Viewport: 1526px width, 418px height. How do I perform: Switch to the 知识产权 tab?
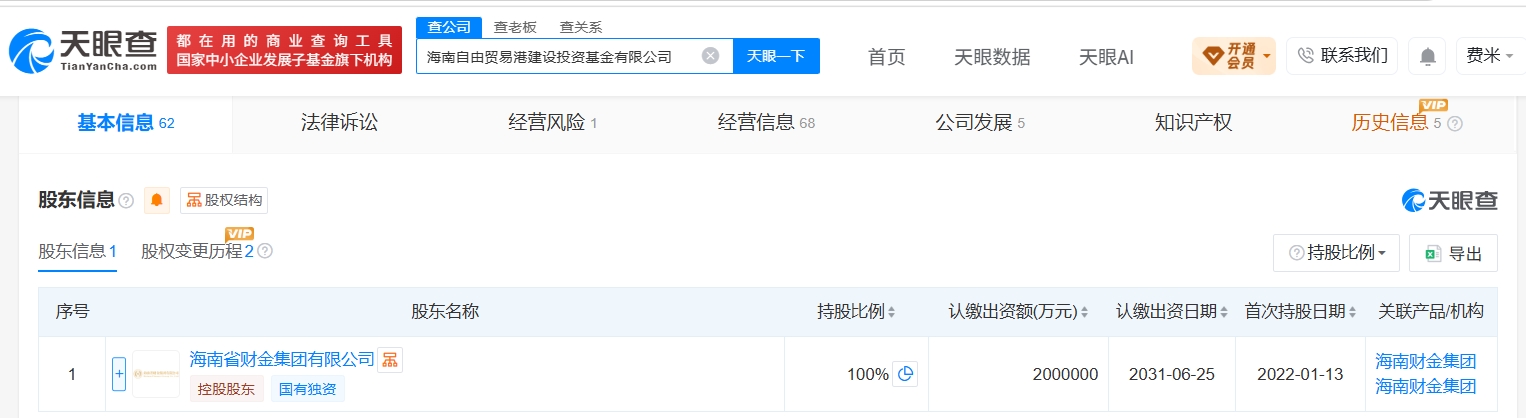[x=1193, y=123]
